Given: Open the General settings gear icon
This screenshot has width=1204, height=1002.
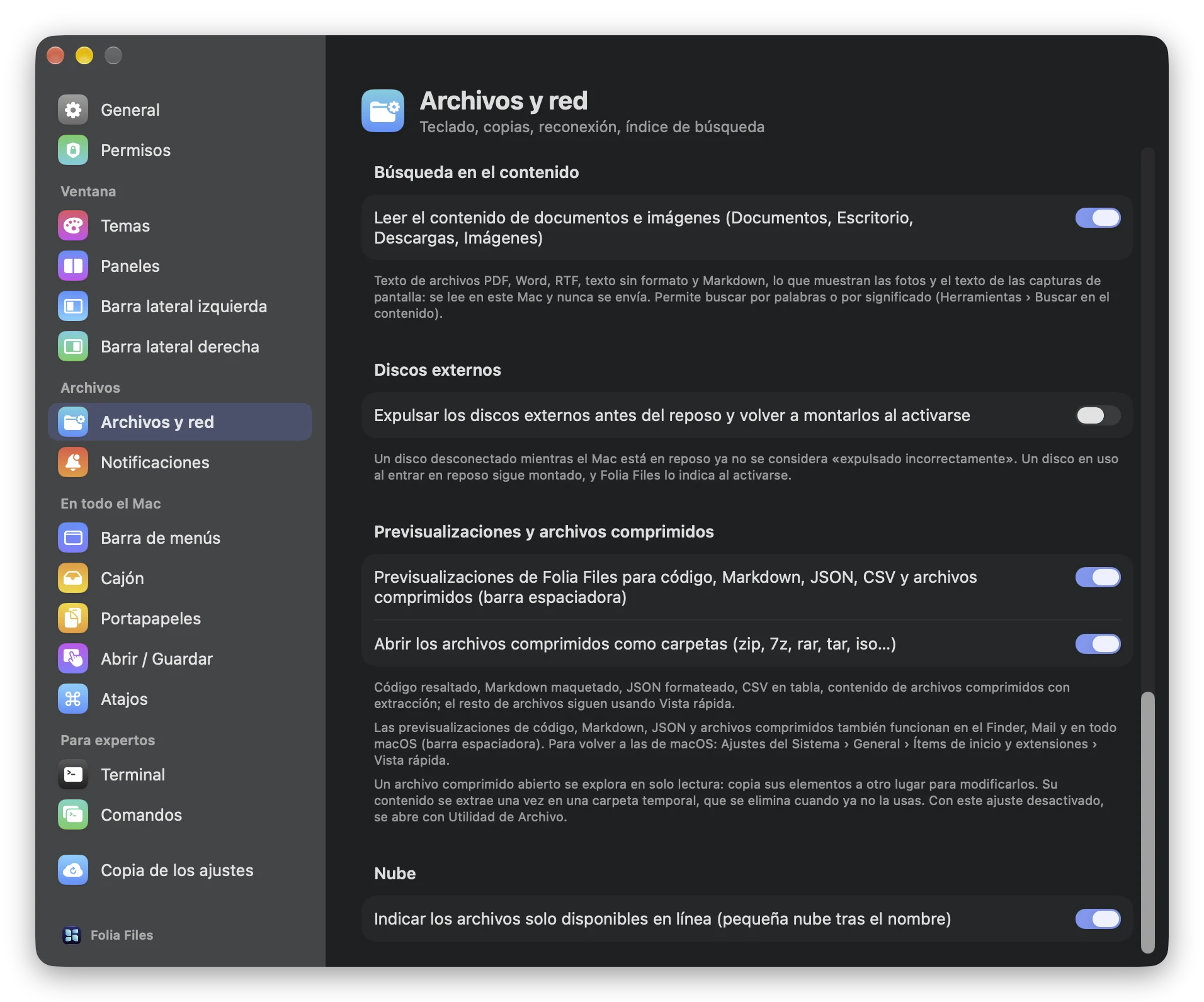Looking at the screenshot, I should (73, 110).
